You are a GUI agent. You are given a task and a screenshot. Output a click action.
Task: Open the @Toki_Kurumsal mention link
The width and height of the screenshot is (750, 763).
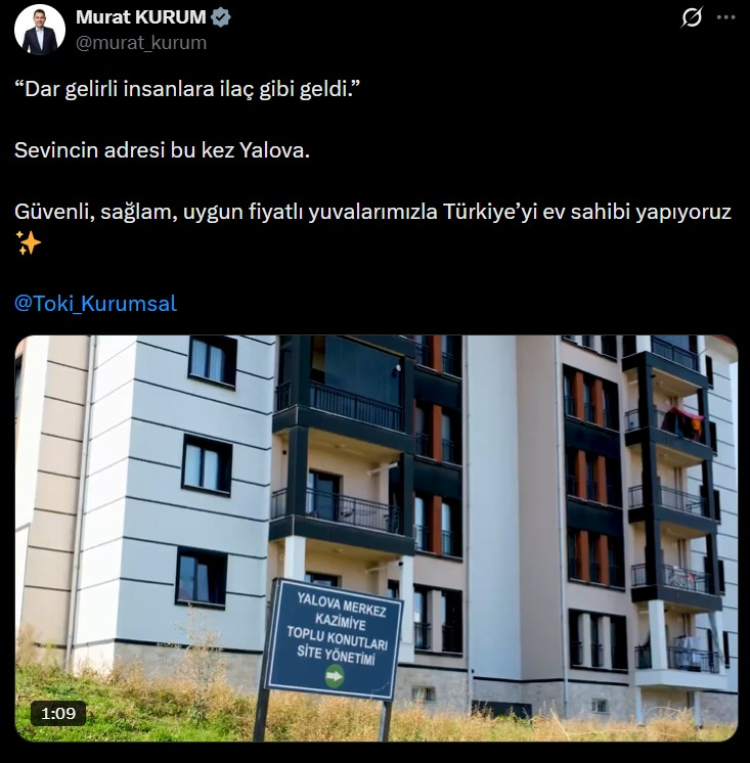pyautogui.click(x=95, y=303)
